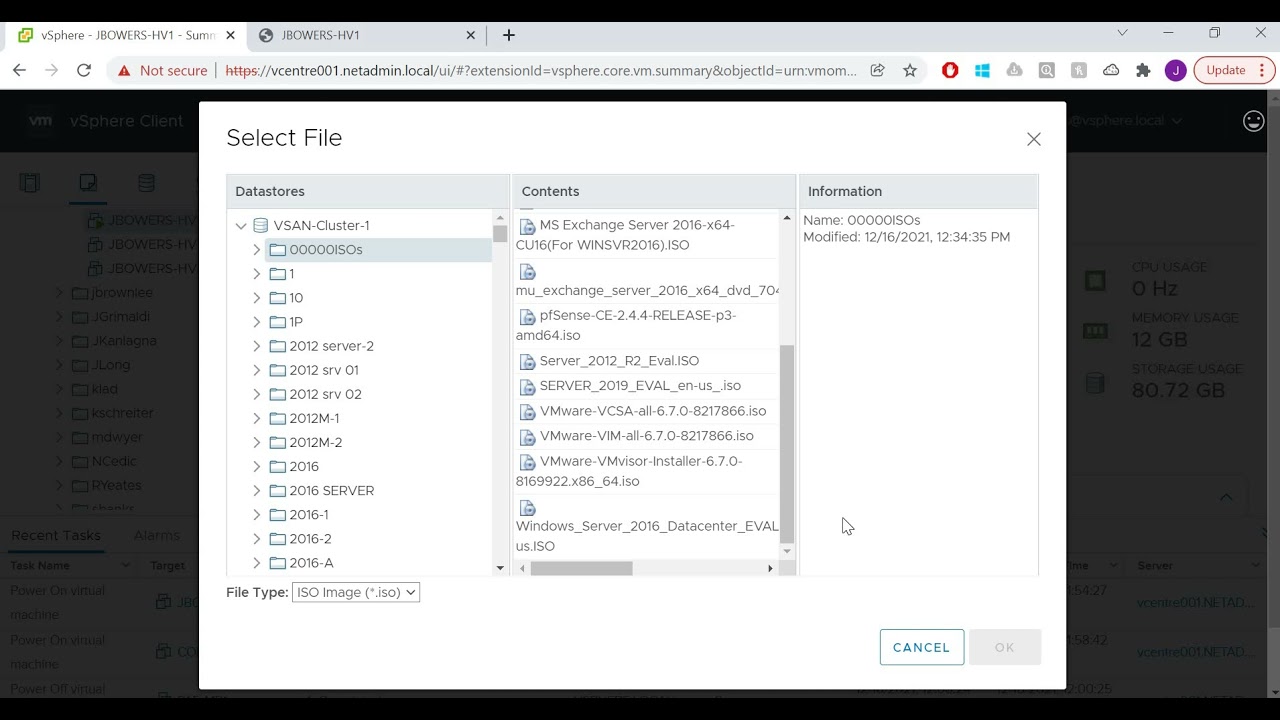The width and height of the screenshot is (1280, 720).
Task: Expand the folder named 10
Action: pos(257,298)
